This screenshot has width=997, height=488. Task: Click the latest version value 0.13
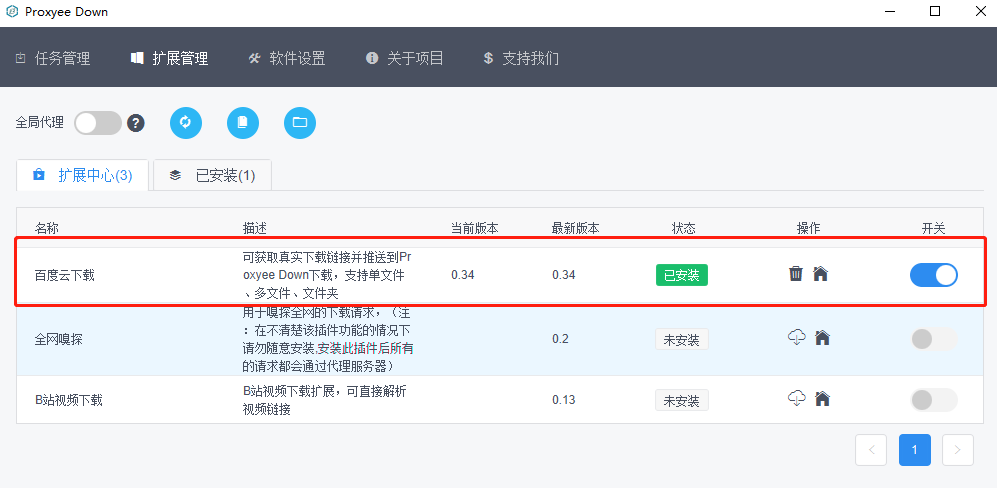(x=563, y=400)
